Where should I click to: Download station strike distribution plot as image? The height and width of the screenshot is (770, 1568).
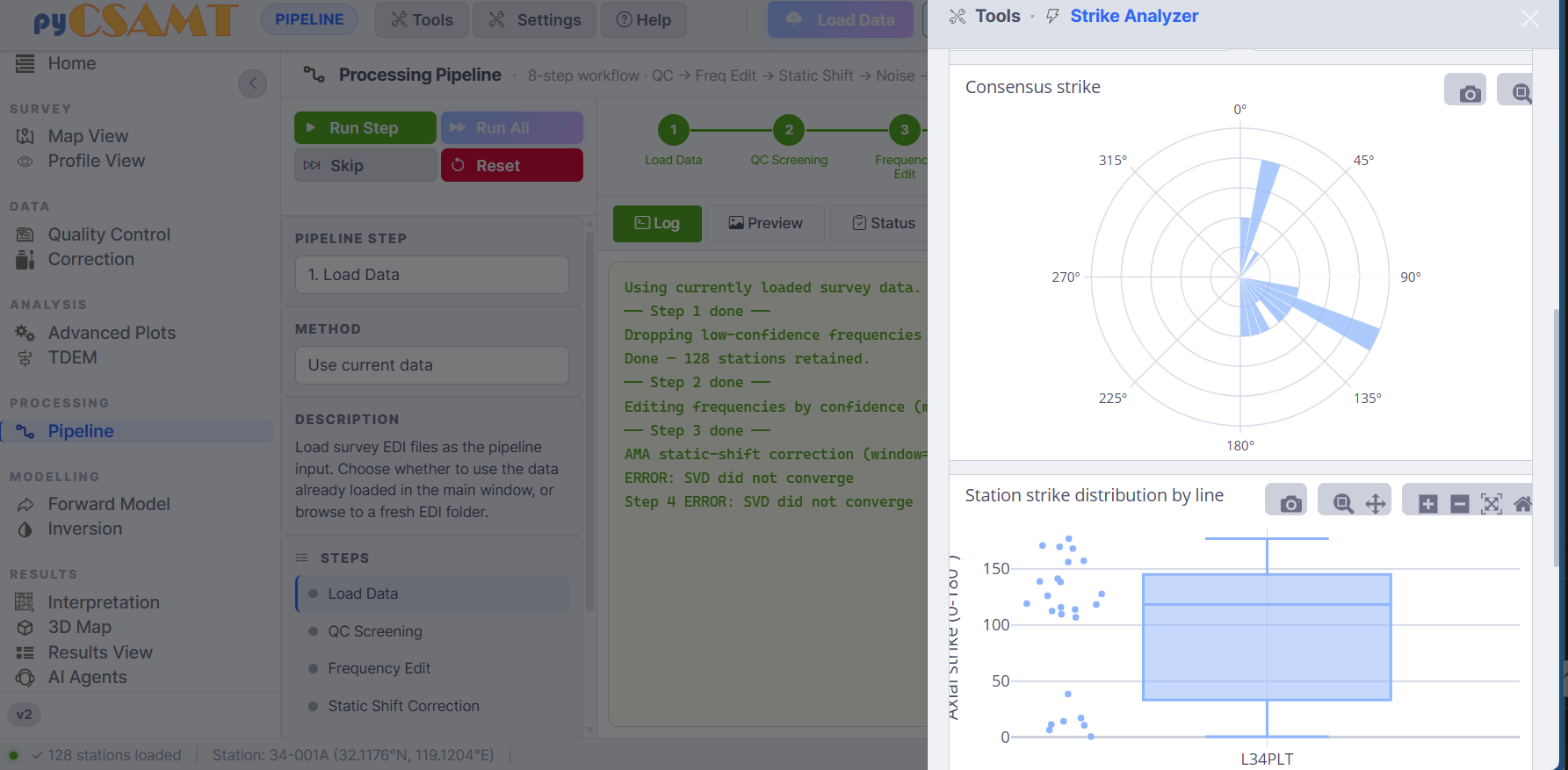pyautogui.click(x=1290, y=503)
